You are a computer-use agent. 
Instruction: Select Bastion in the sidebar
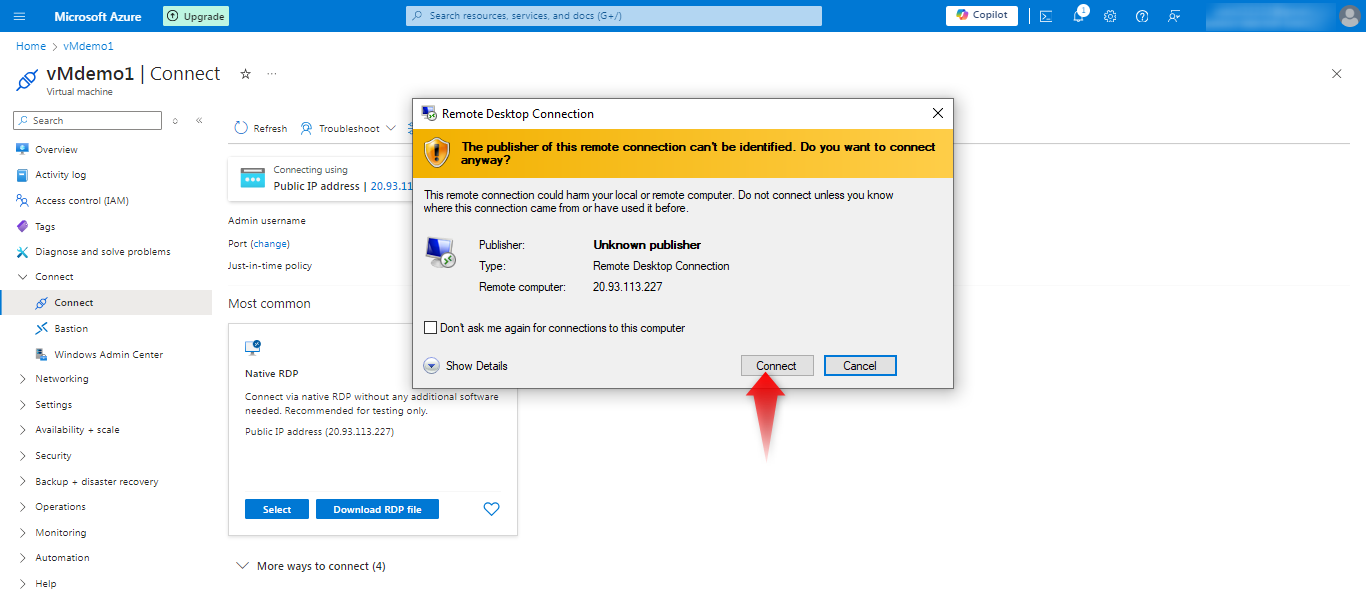pos(71,328)
